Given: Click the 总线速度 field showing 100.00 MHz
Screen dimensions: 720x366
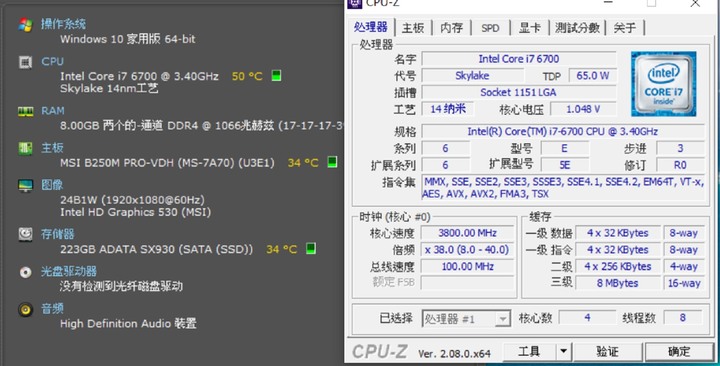Looking at the screenshot, I should [467, 266].
